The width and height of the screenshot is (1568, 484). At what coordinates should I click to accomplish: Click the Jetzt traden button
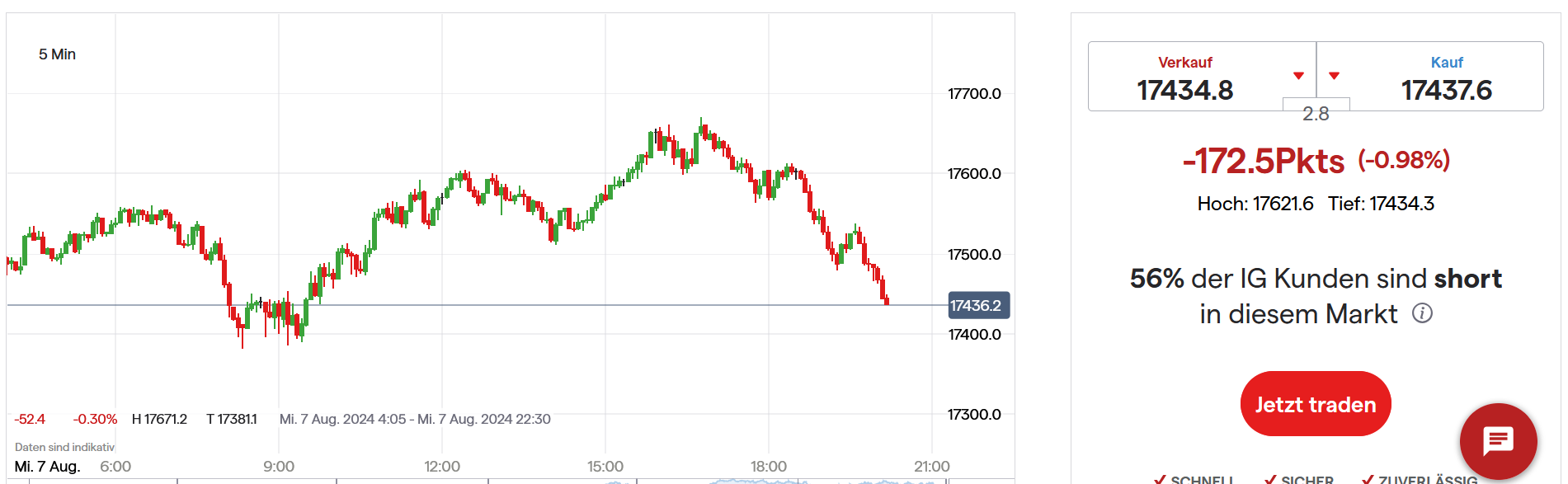tap(1315, 404)
